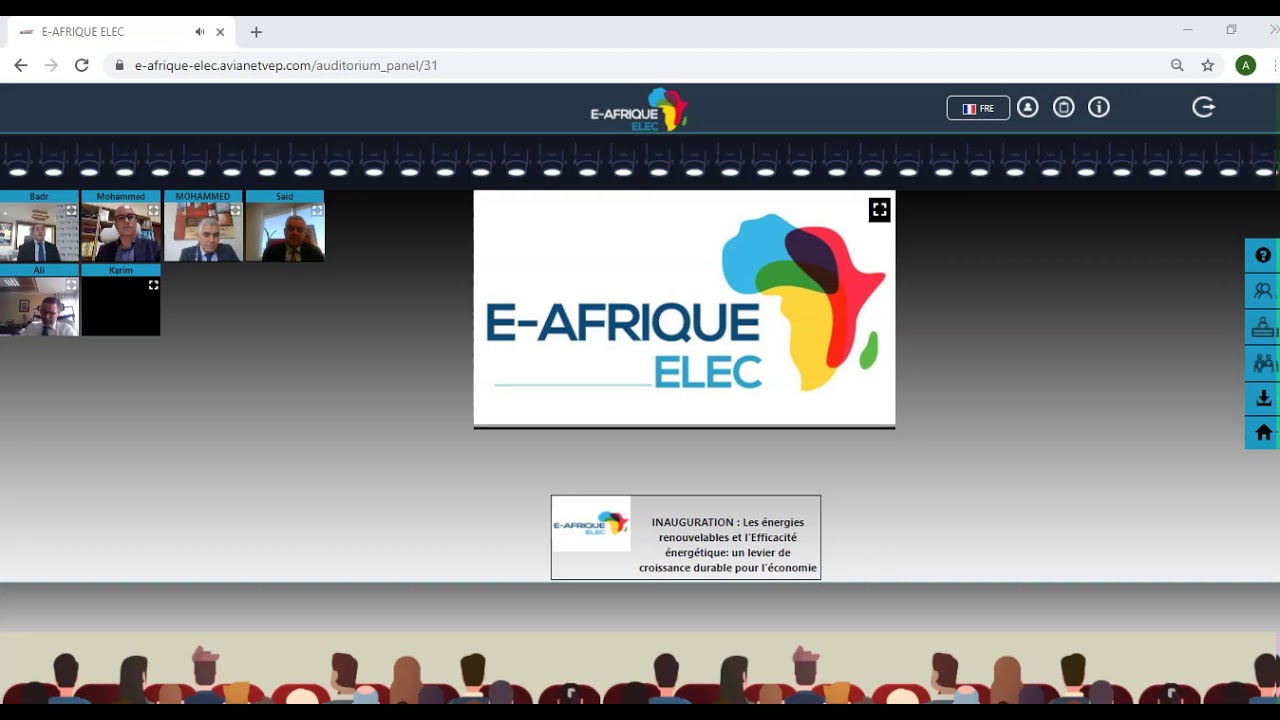Click the download sidebar icon
Viewport: 1280px width, 720px height.
click(1263, 398)
